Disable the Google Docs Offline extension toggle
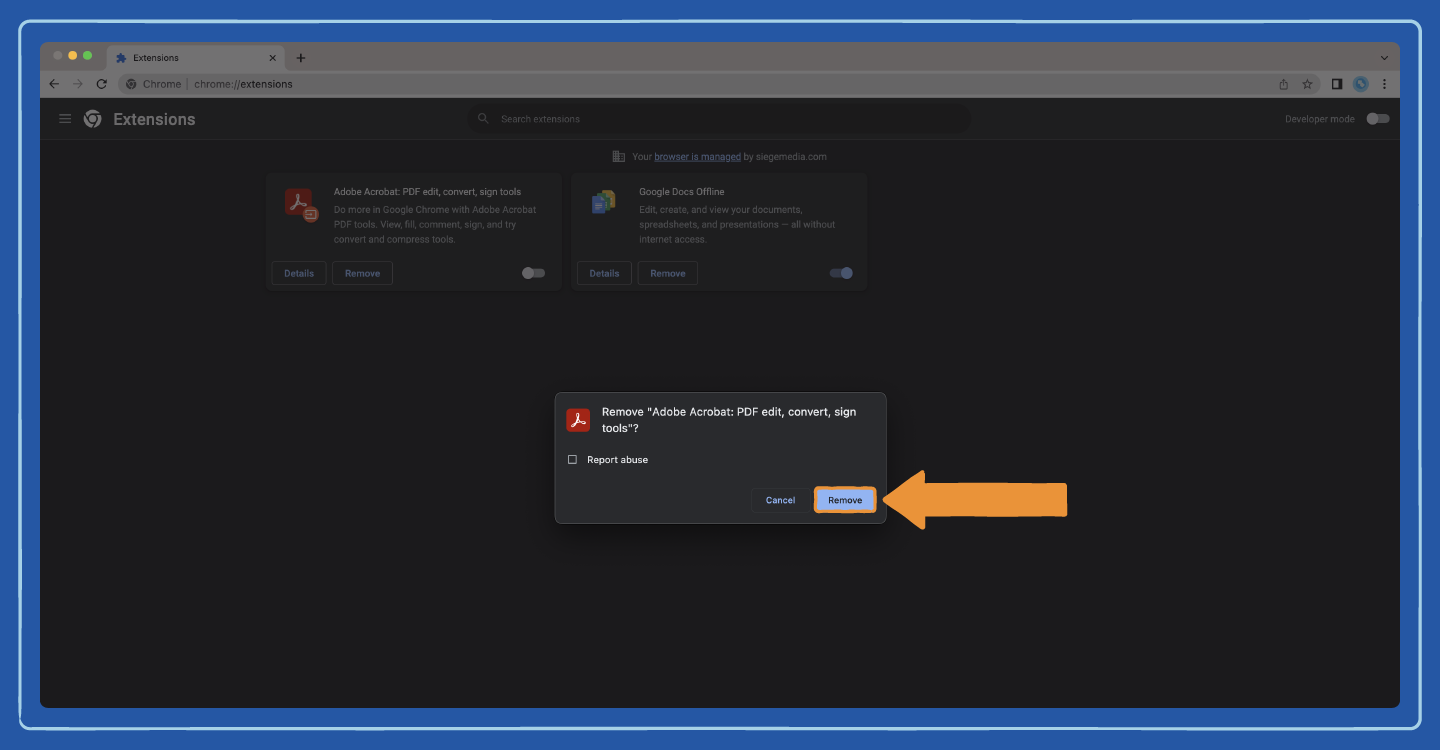Screen dimensions: 1440x750 [x=841, y=272]
